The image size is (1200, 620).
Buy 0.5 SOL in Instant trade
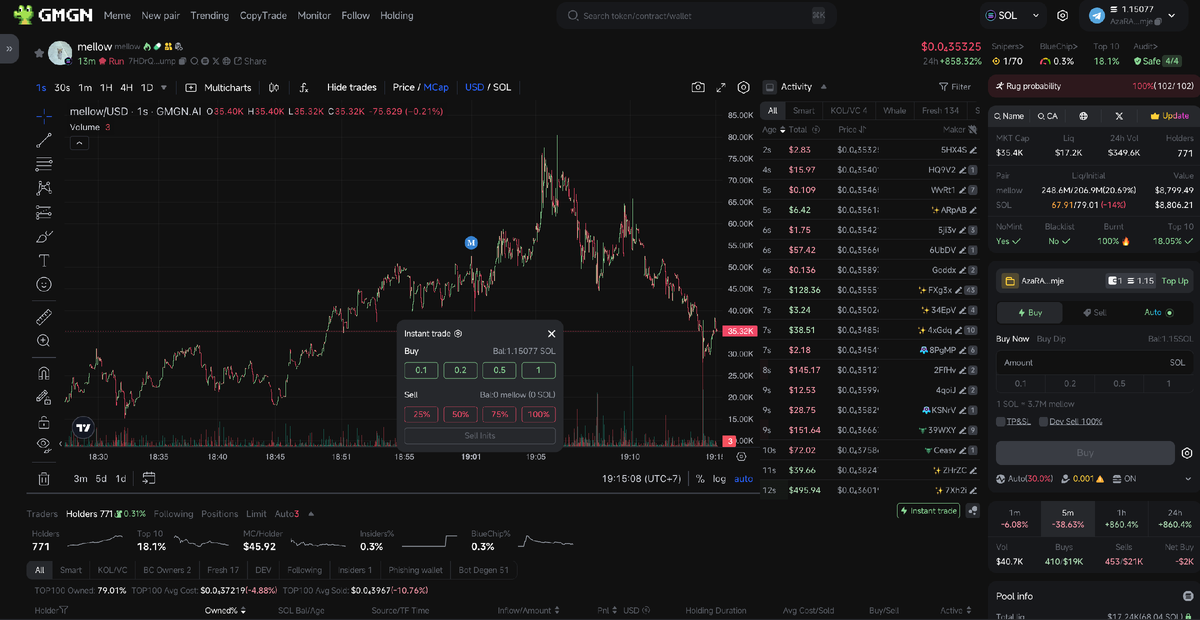pos(499,370)
